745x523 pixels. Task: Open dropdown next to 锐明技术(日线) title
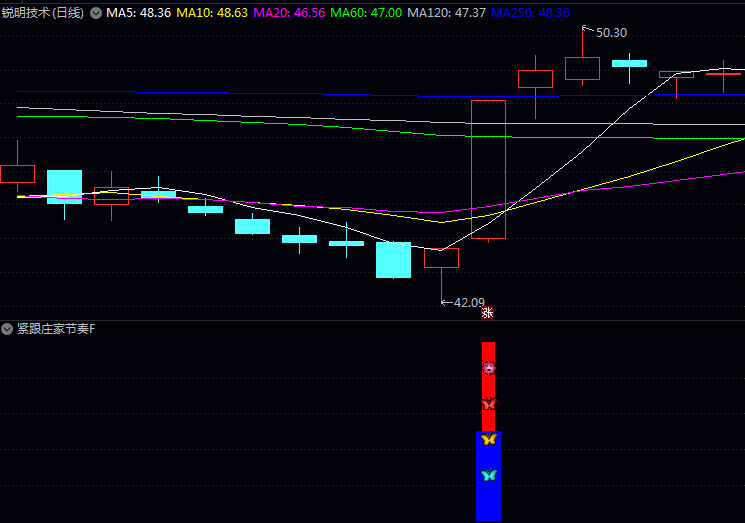(x=96, y=13)
